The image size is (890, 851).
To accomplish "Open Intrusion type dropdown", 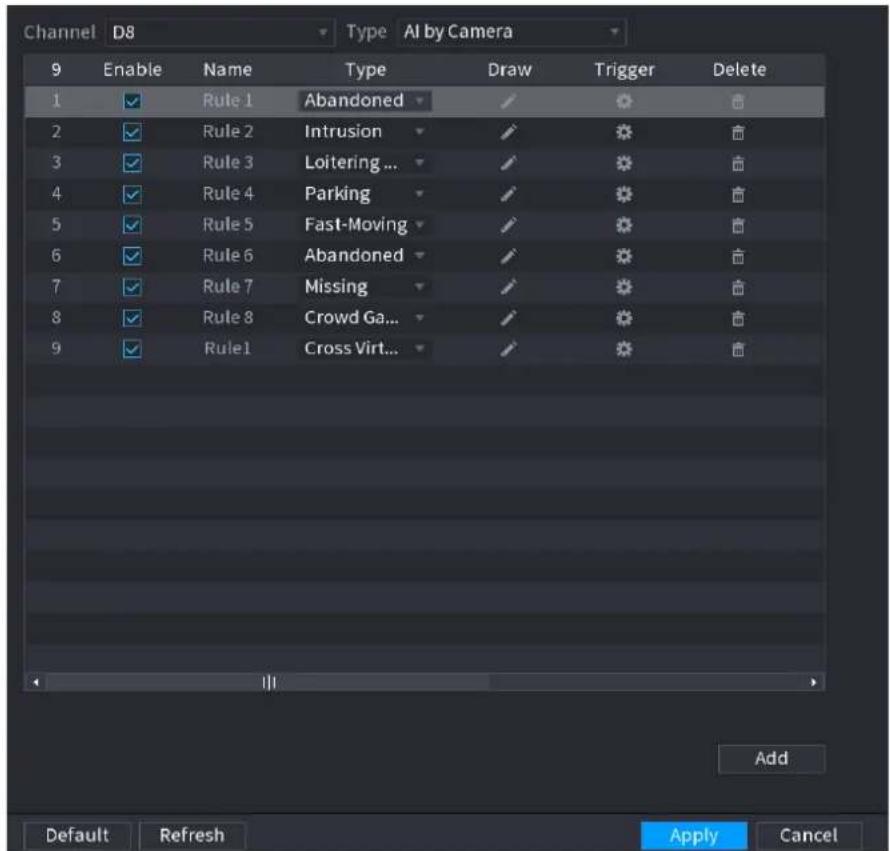I will (365, 132).
